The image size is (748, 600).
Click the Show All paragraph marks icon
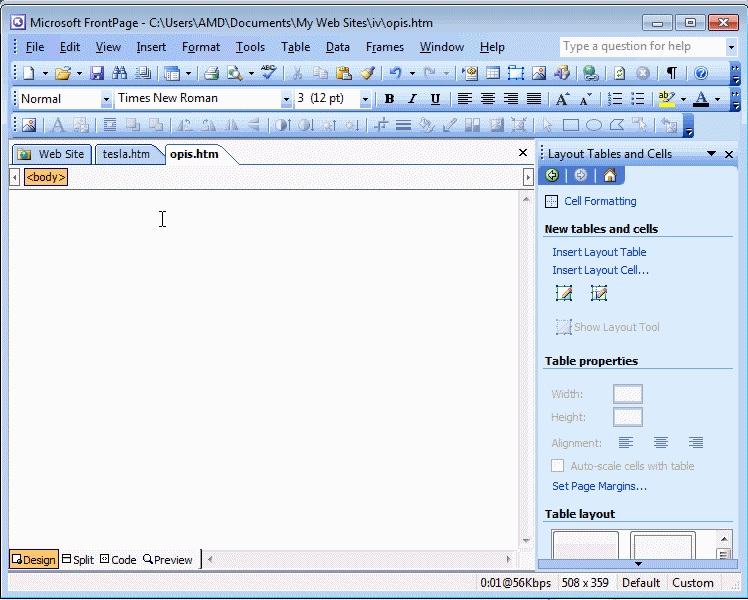(x=672, y=73)
